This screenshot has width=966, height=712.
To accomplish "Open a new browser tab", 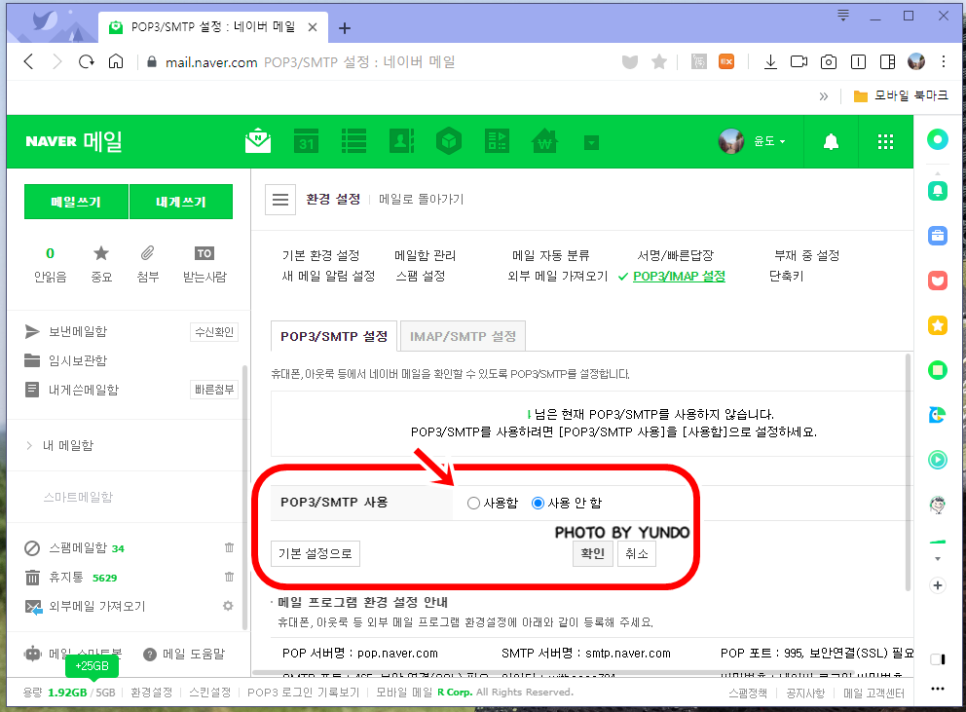I will (344, 28).
